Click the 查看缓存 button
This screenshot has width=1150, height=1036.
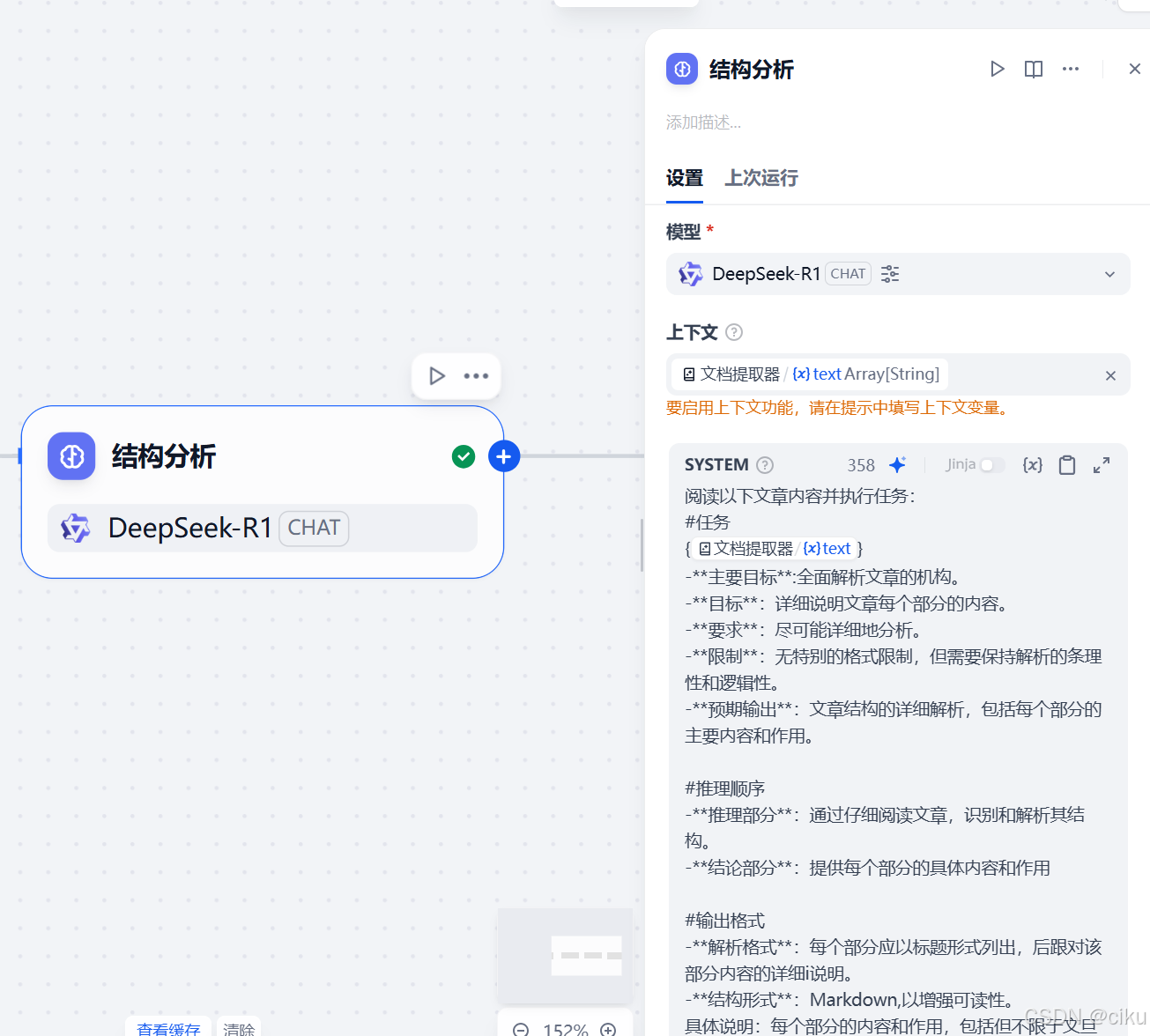point(168,1027)
